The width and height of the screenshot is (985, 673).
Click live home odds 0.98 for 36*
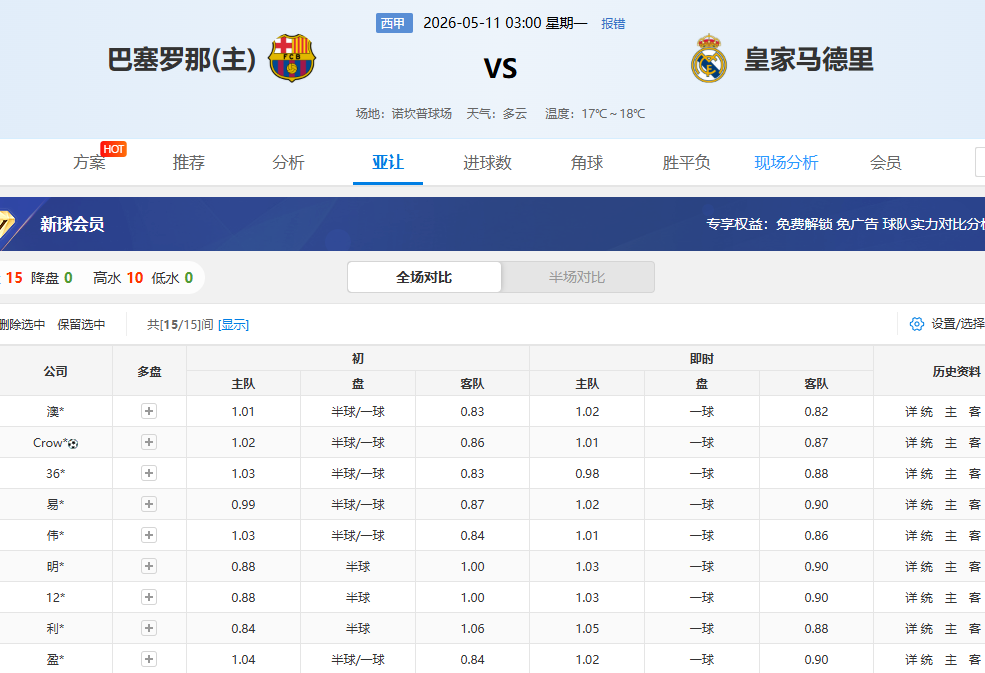(x=587, y=473)
